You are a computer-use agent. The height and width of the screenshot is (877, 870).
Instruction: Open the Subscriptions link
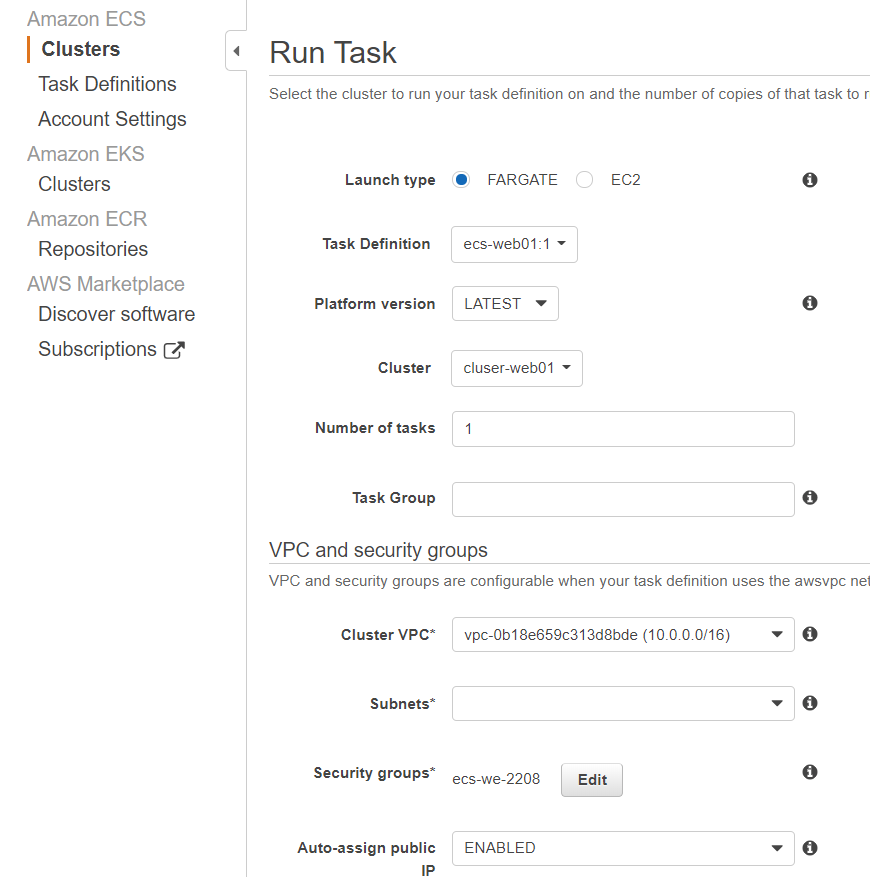click(97, 349)
